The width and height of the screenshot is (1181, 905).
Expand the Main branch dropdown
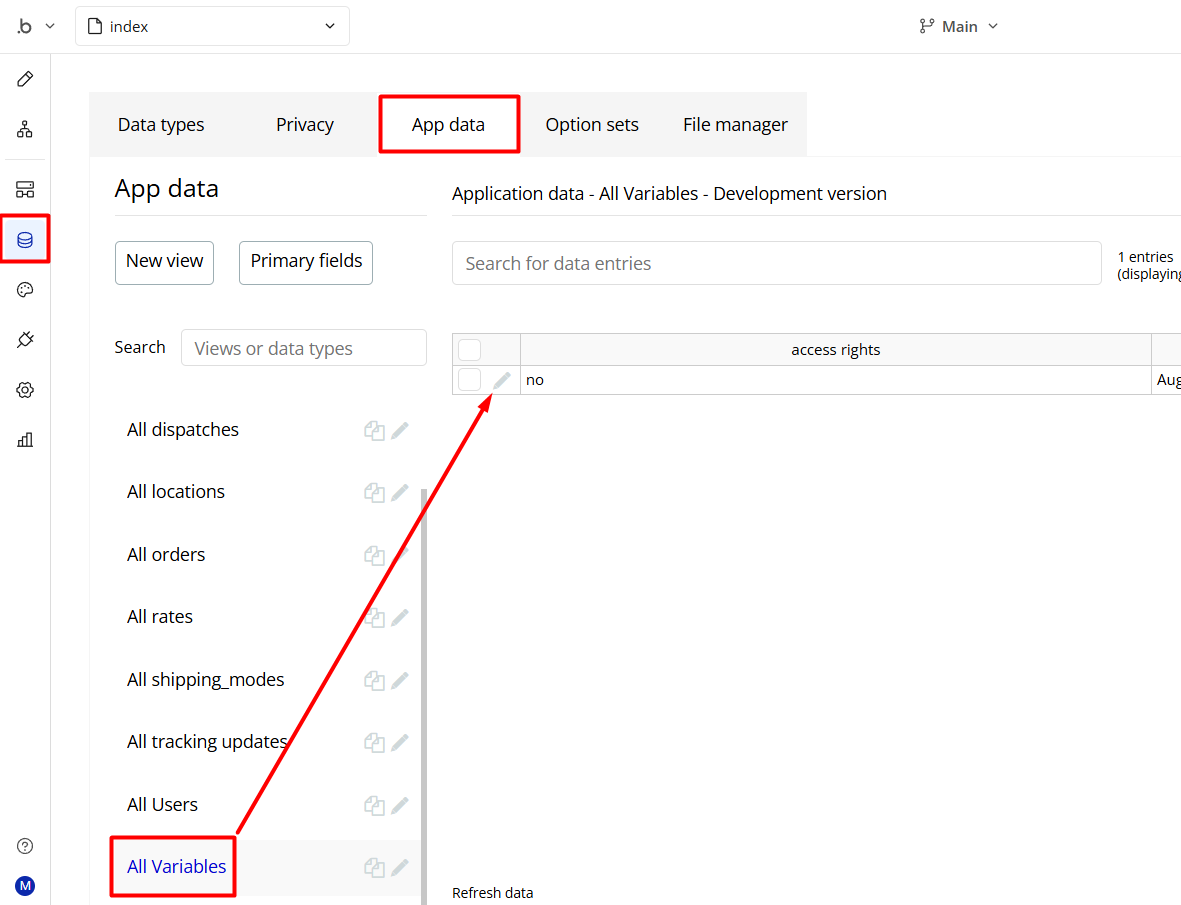(x=959, y=27)
